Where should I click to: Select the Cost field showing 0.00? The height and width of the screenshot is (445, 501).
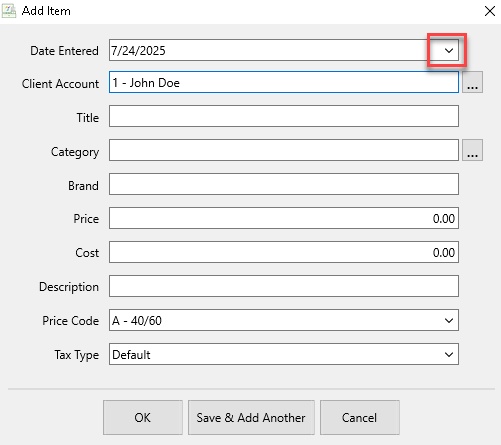coord(284,252)
